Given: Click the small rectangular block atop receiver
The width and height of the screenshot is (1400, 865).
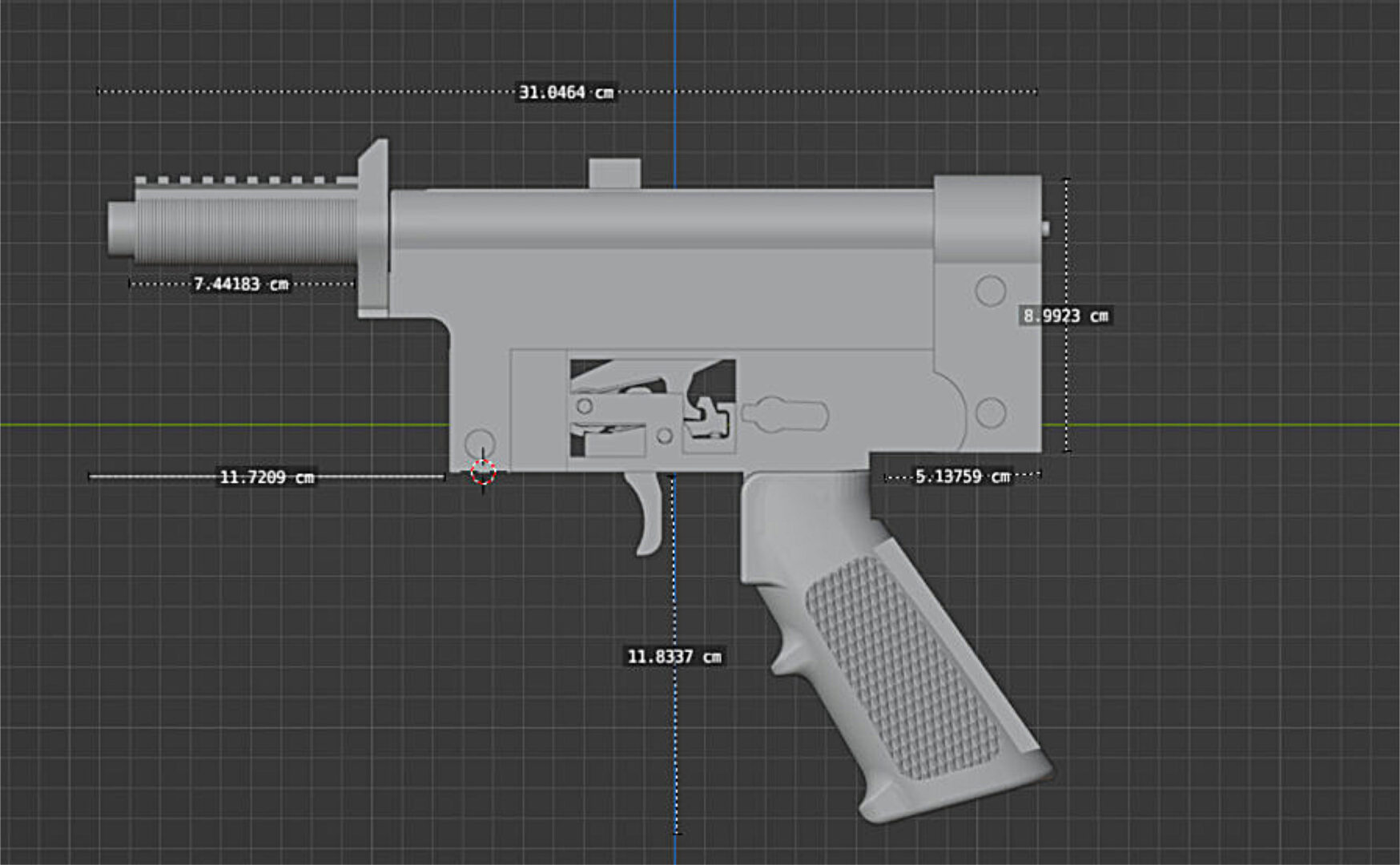Looking at the screenshot, I should click(x=614, y=173).
